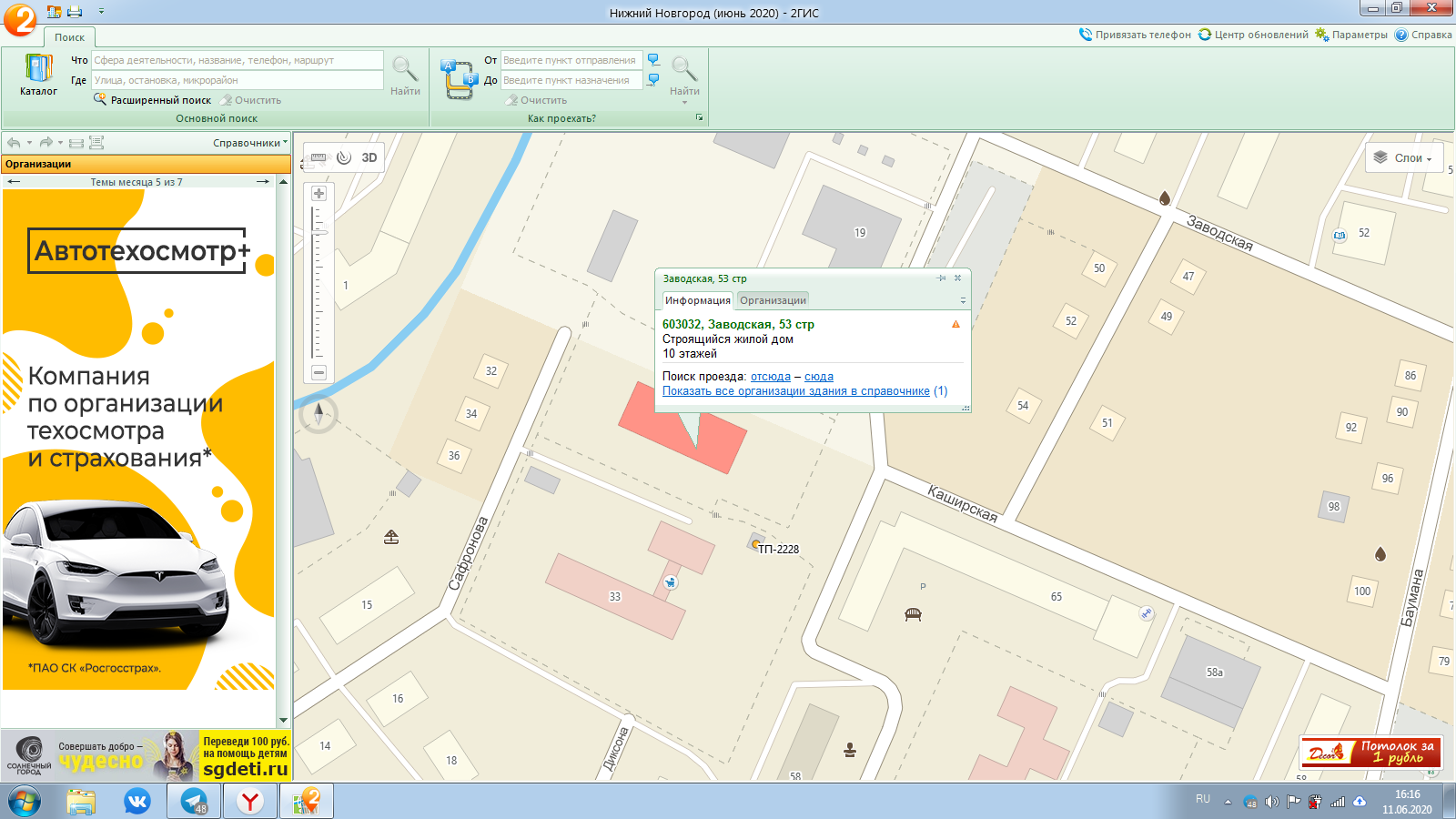
Task: Expand the popup tabs options arrow
Action: pyautogui.click(x=963, y=301)
